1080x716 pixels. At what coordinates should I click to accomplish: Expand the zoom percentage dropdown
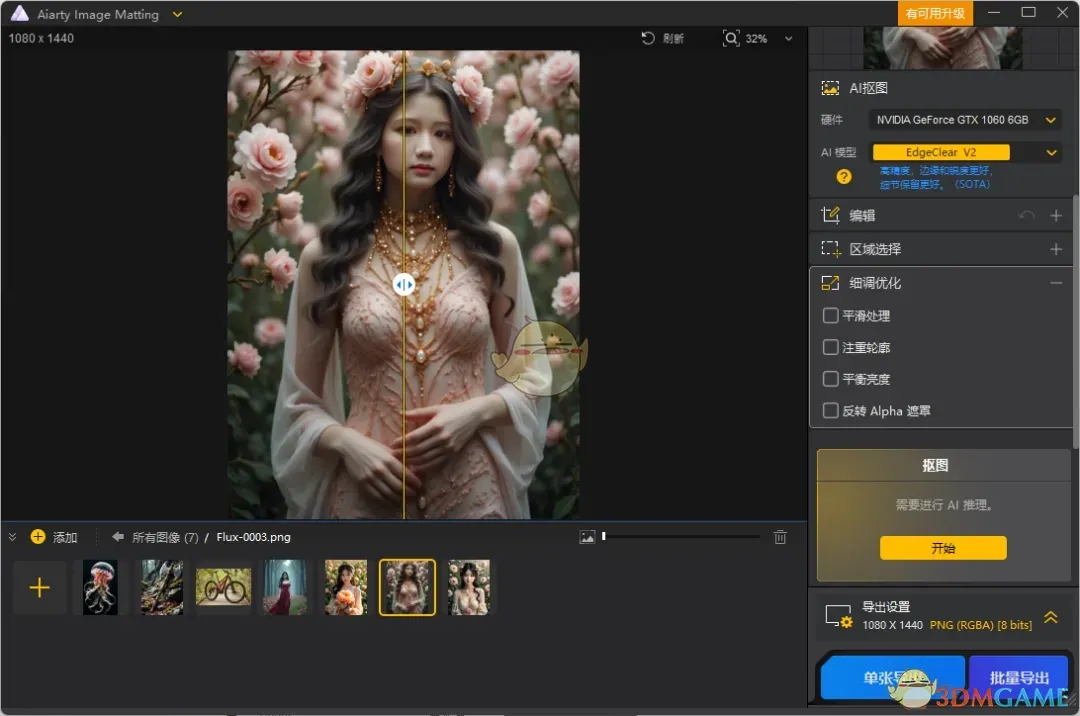coord(789,39)
